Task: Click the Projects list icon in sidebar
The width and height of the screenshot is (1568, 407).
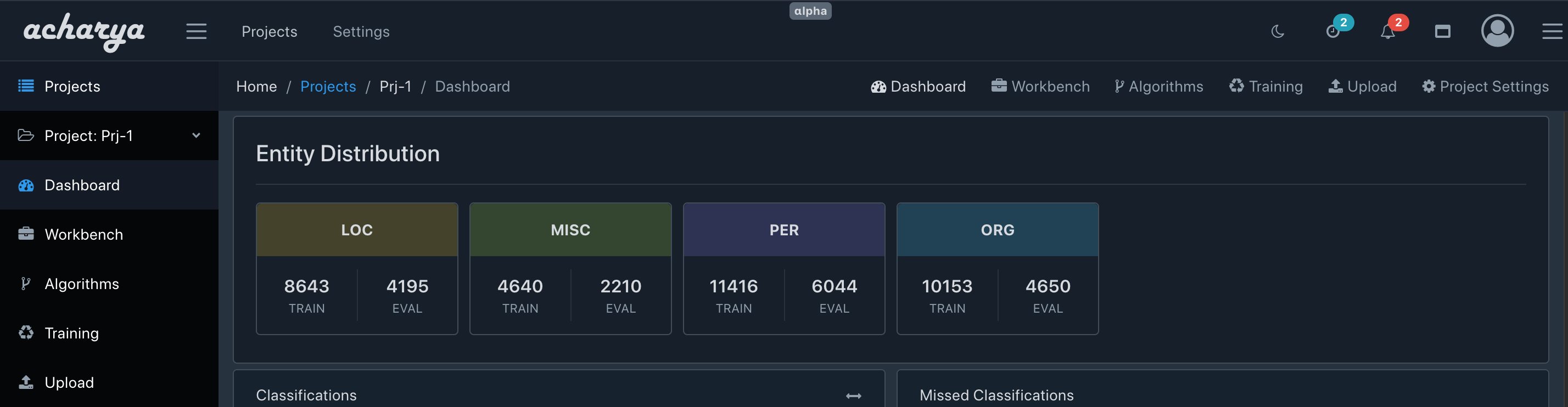Action: coord(26,86)
